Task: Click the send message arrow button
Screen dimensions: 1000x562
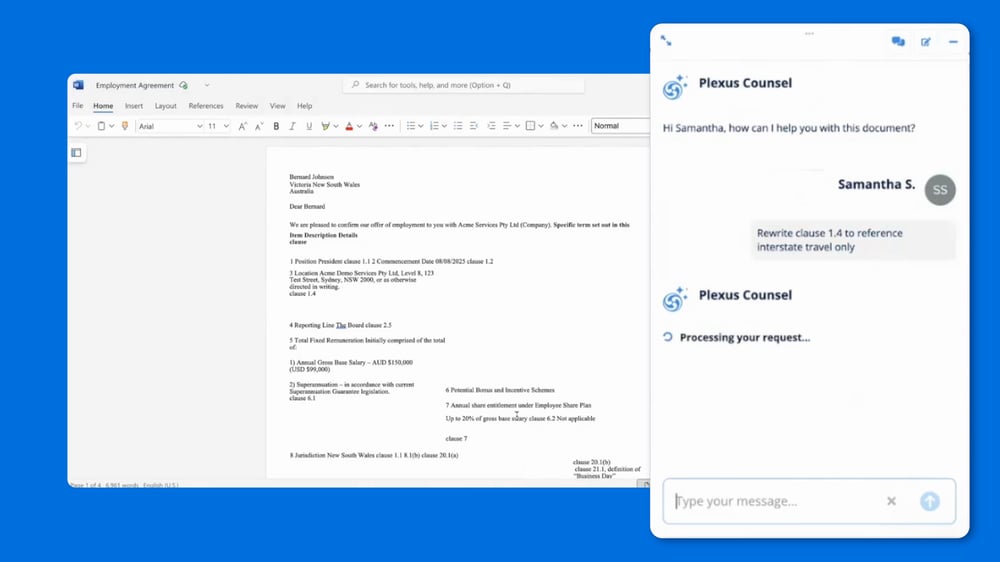Action: coord(930,501)
